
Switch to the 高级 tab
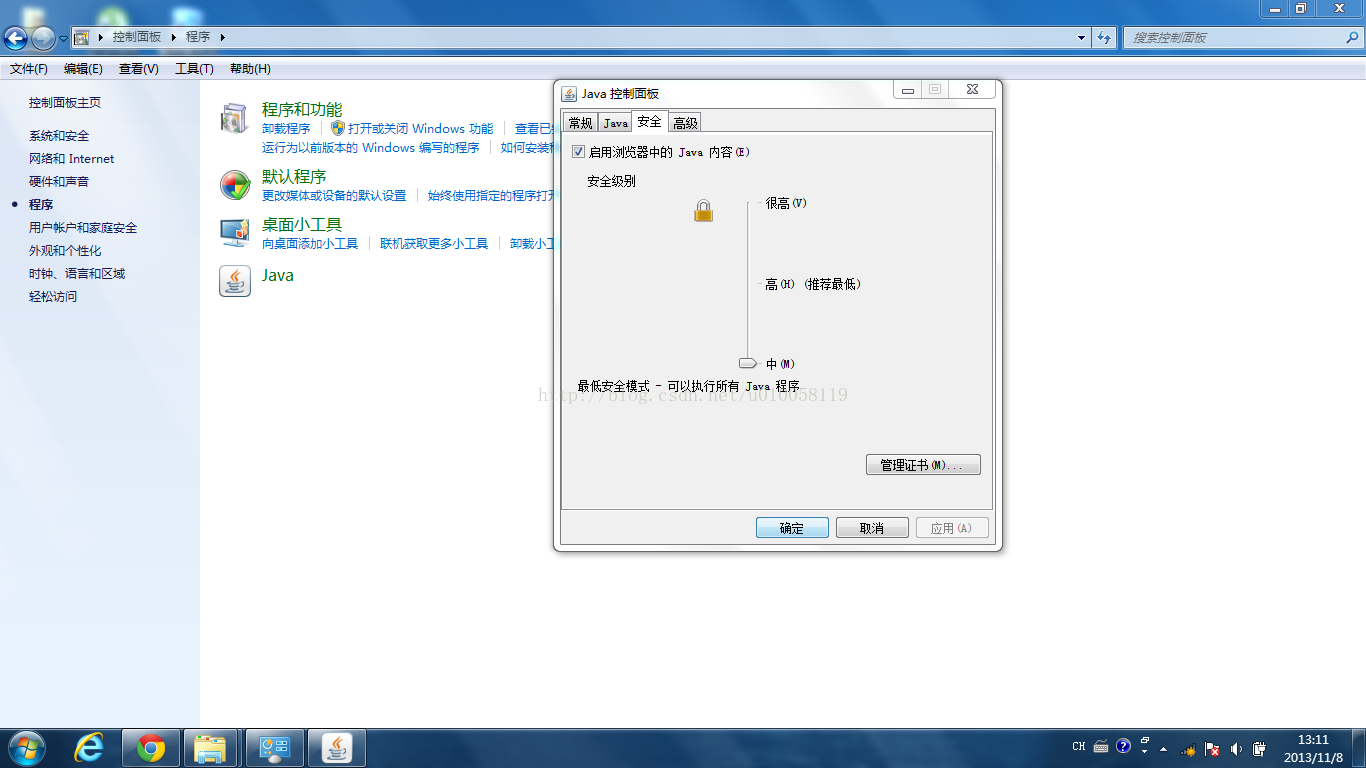click(685, 123)
